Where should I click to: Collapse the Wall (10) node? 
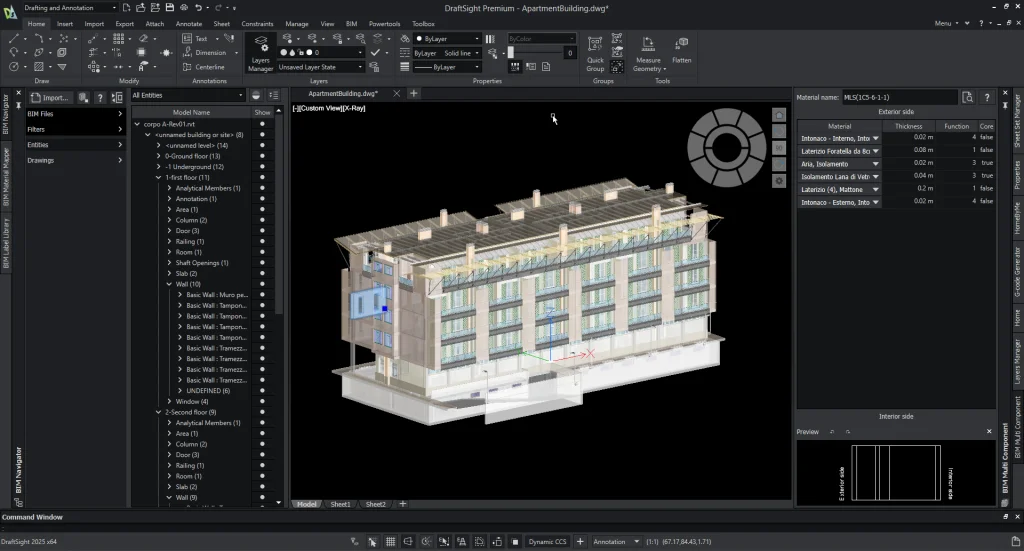click(x=169, y=284)
